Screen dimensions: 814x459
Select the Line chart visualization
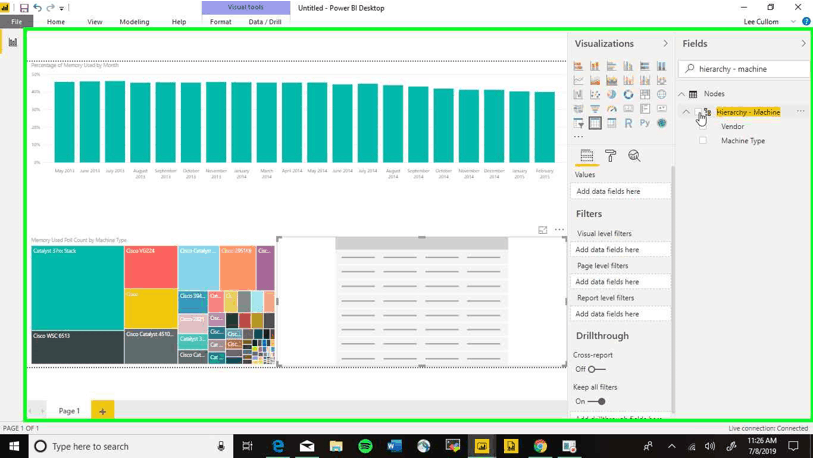point(578,80)
